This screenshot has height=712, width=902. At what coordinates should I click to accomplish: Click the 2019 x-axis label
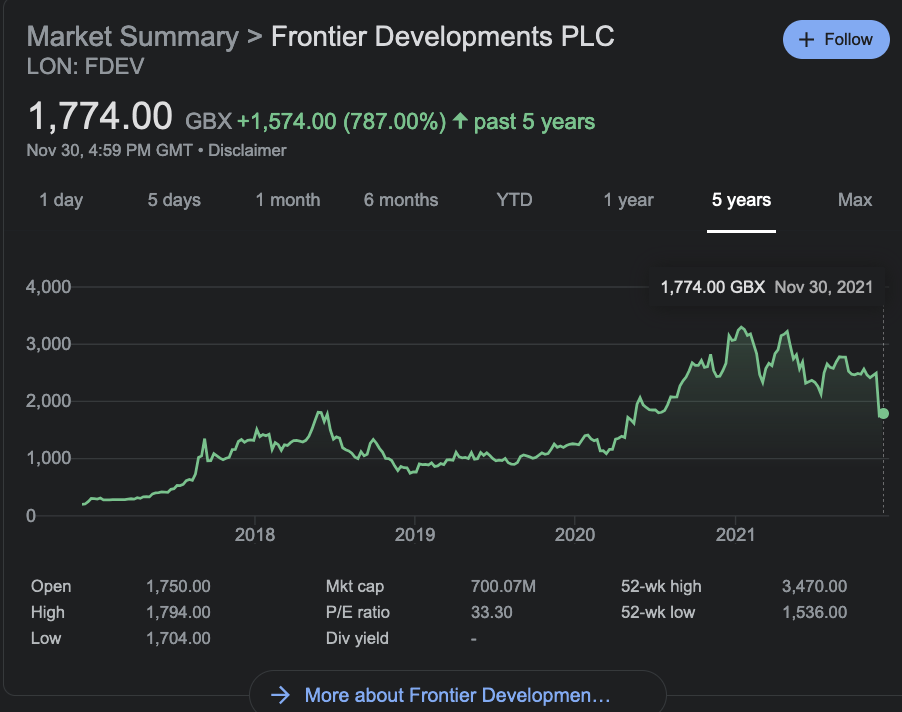(415, 535)
